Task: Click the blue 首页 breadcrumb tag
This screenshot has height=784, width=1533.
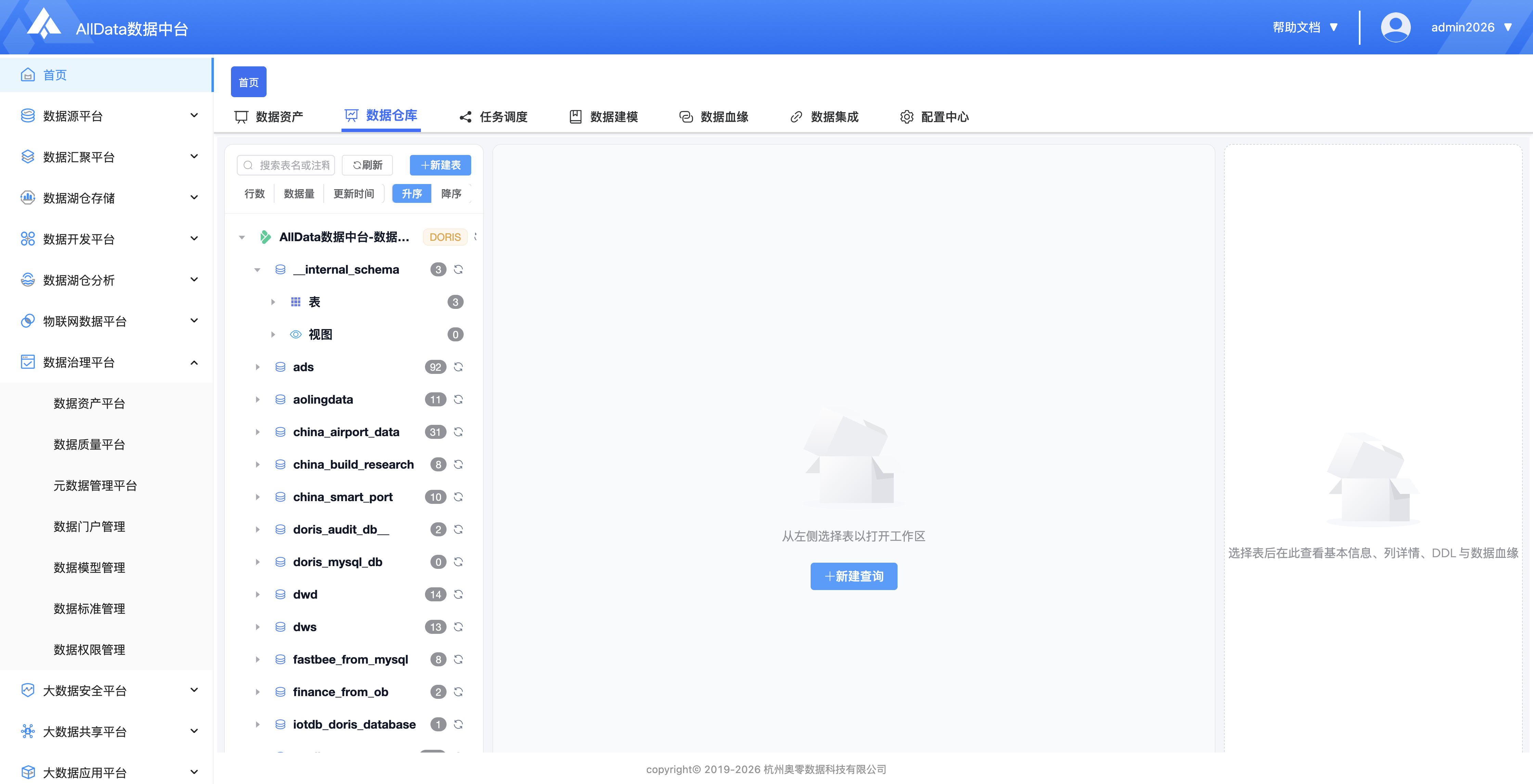Action: point(249,82)
